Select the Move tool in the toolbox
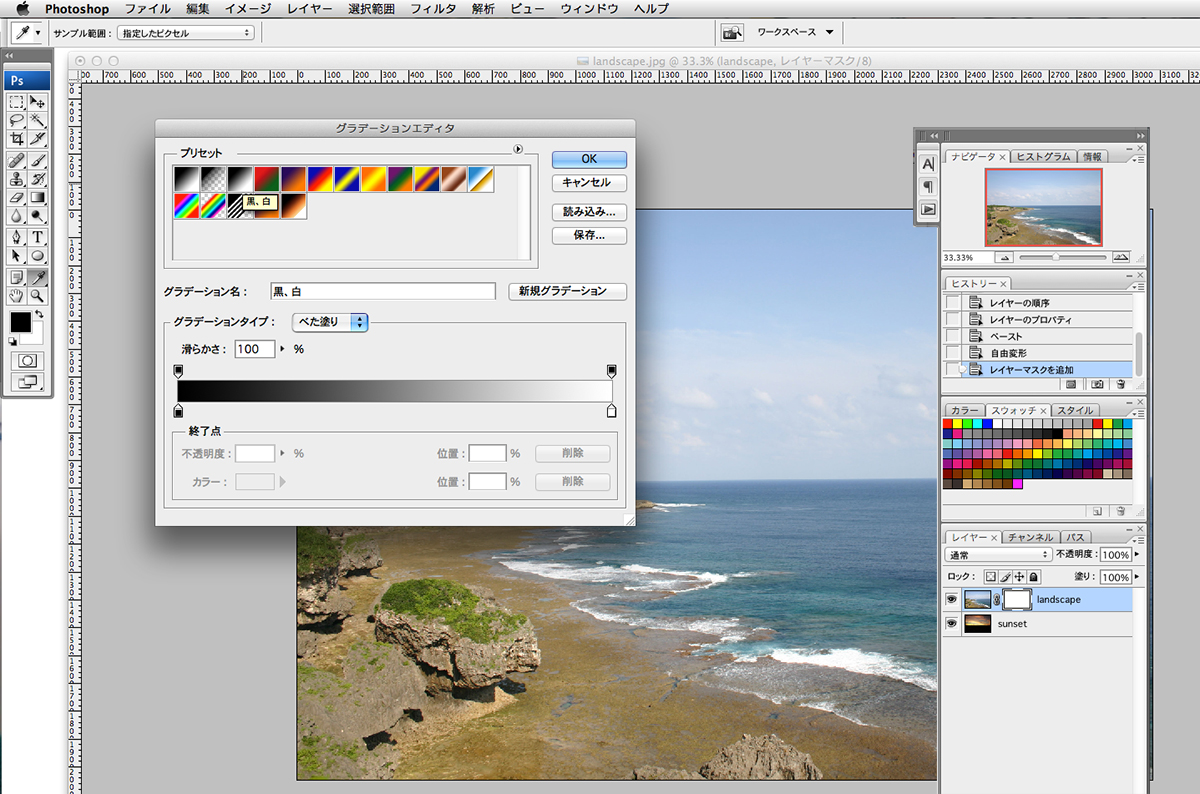Image resolution: width=1200 pixels, height=794 pixels. 37,102
